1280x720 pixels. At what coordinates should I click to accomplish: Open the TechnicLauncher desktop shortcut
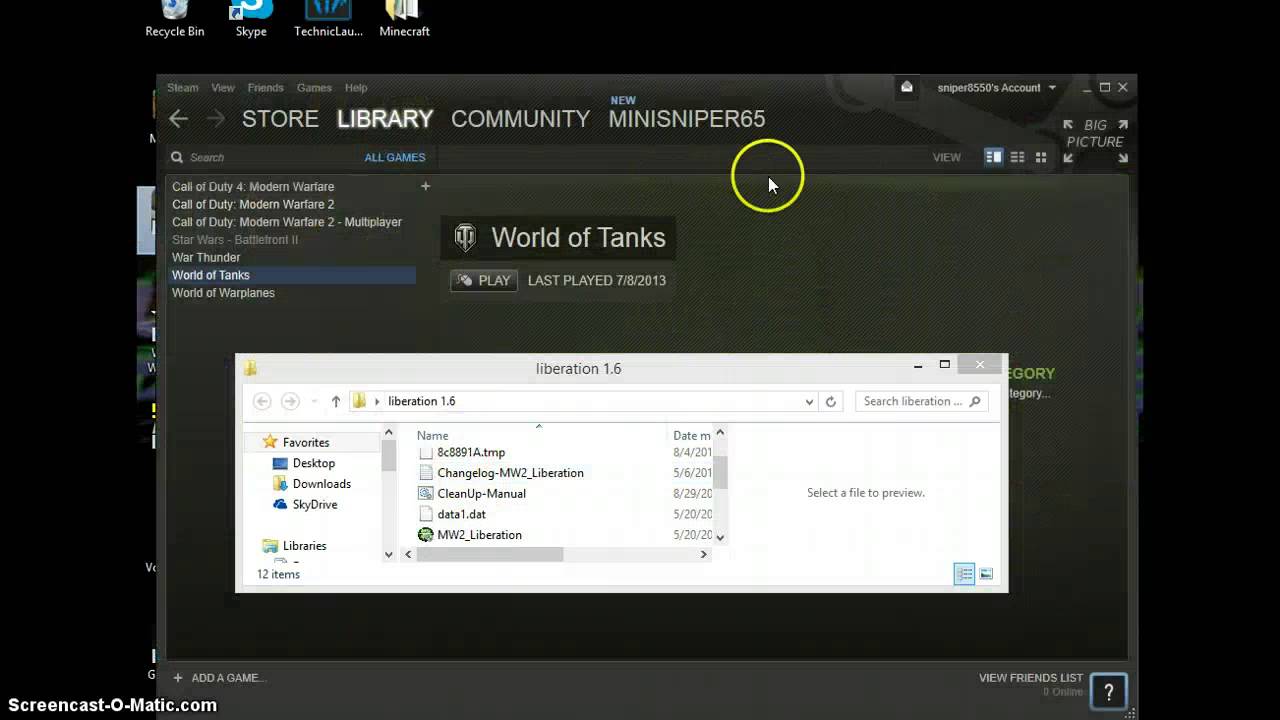(x=328, y=18)
